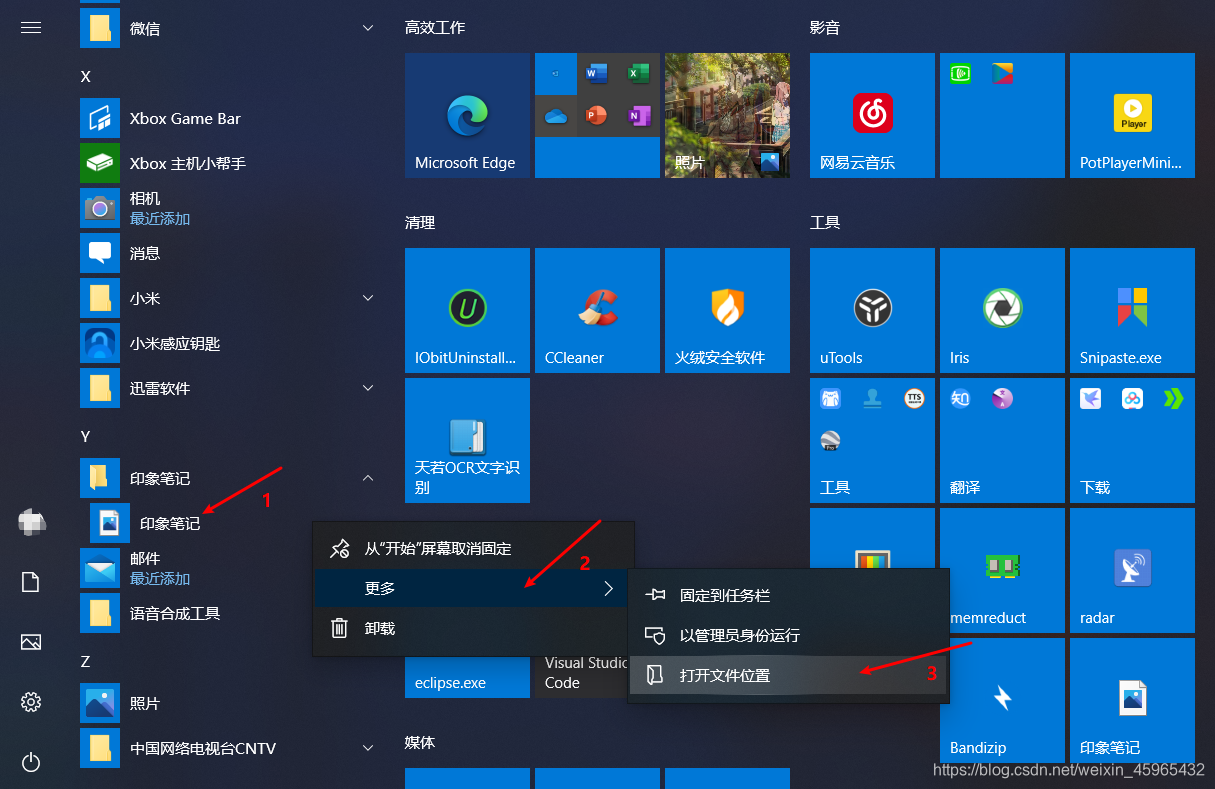Open 消息 messaging app
Screen dimensions: 1215x789
pos(230,253)
